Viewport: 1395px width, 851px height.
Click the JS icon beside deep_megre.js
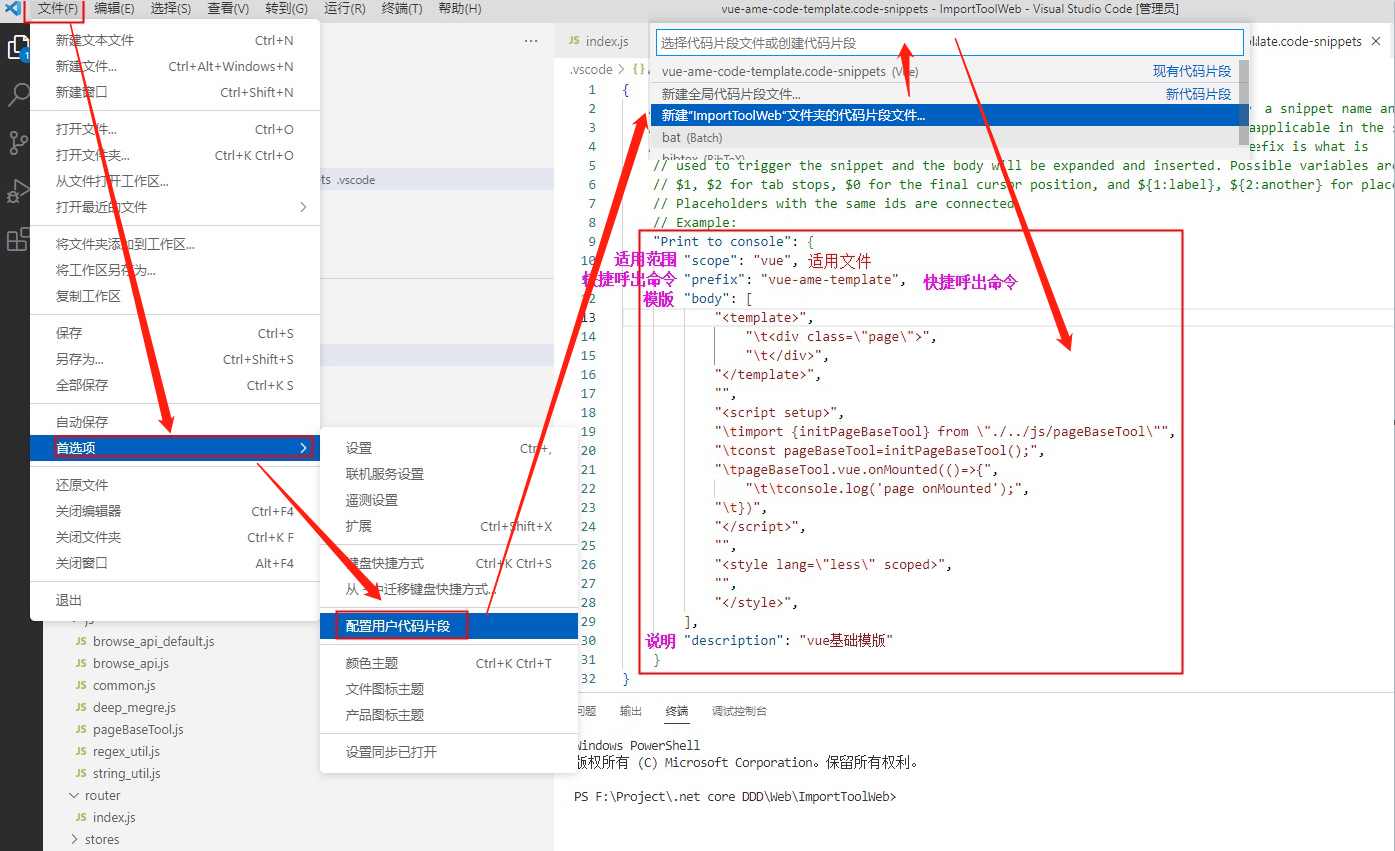82,708
